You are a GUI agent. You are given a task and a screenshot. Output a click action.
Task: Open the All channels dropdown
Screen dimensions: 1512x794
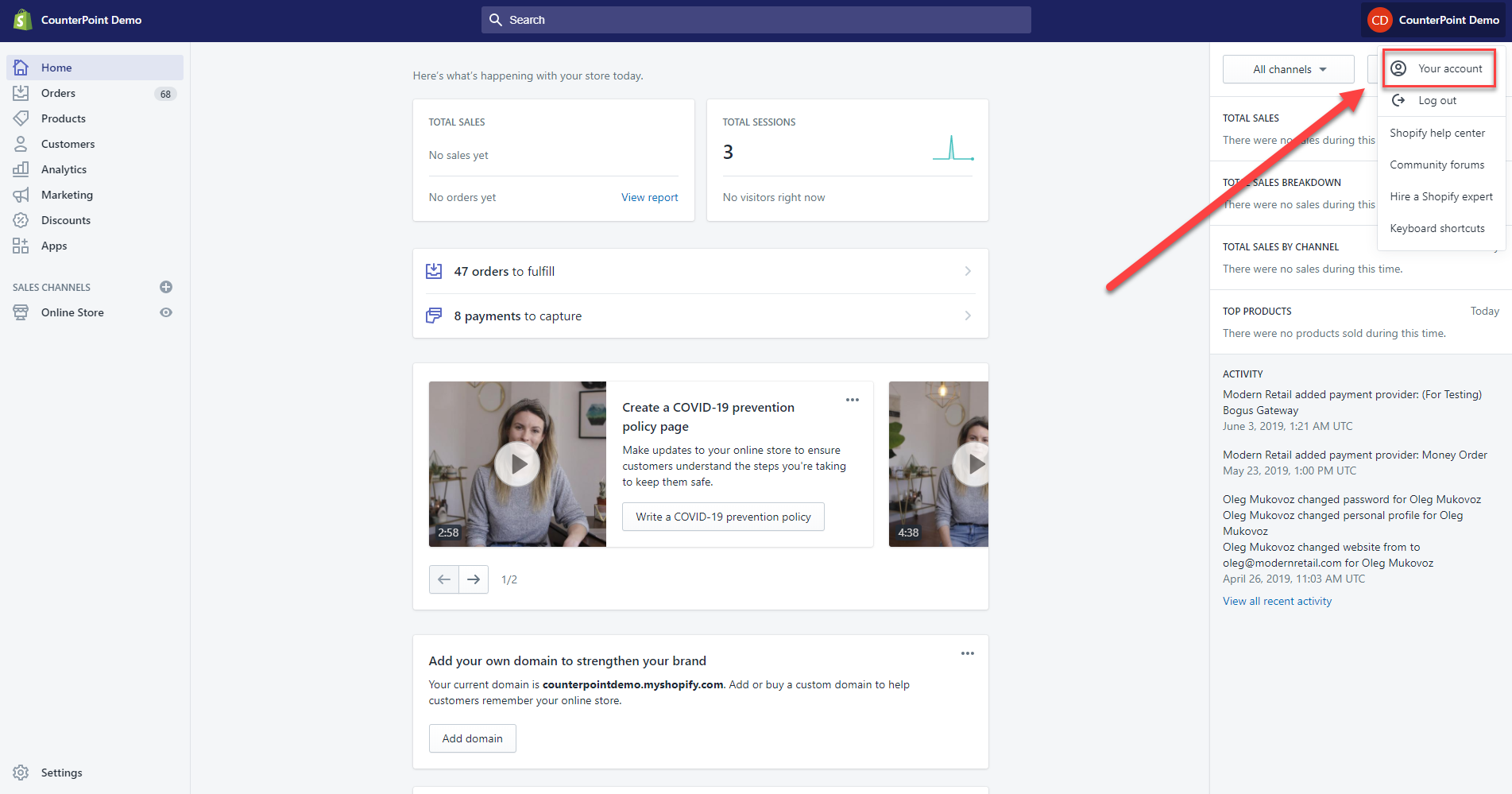(1289, 69)
